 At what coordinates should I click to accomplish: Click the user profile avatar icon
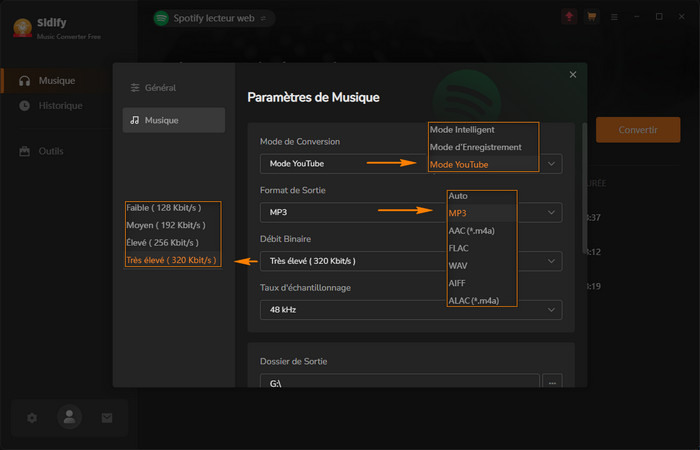[x=69, y=417]
